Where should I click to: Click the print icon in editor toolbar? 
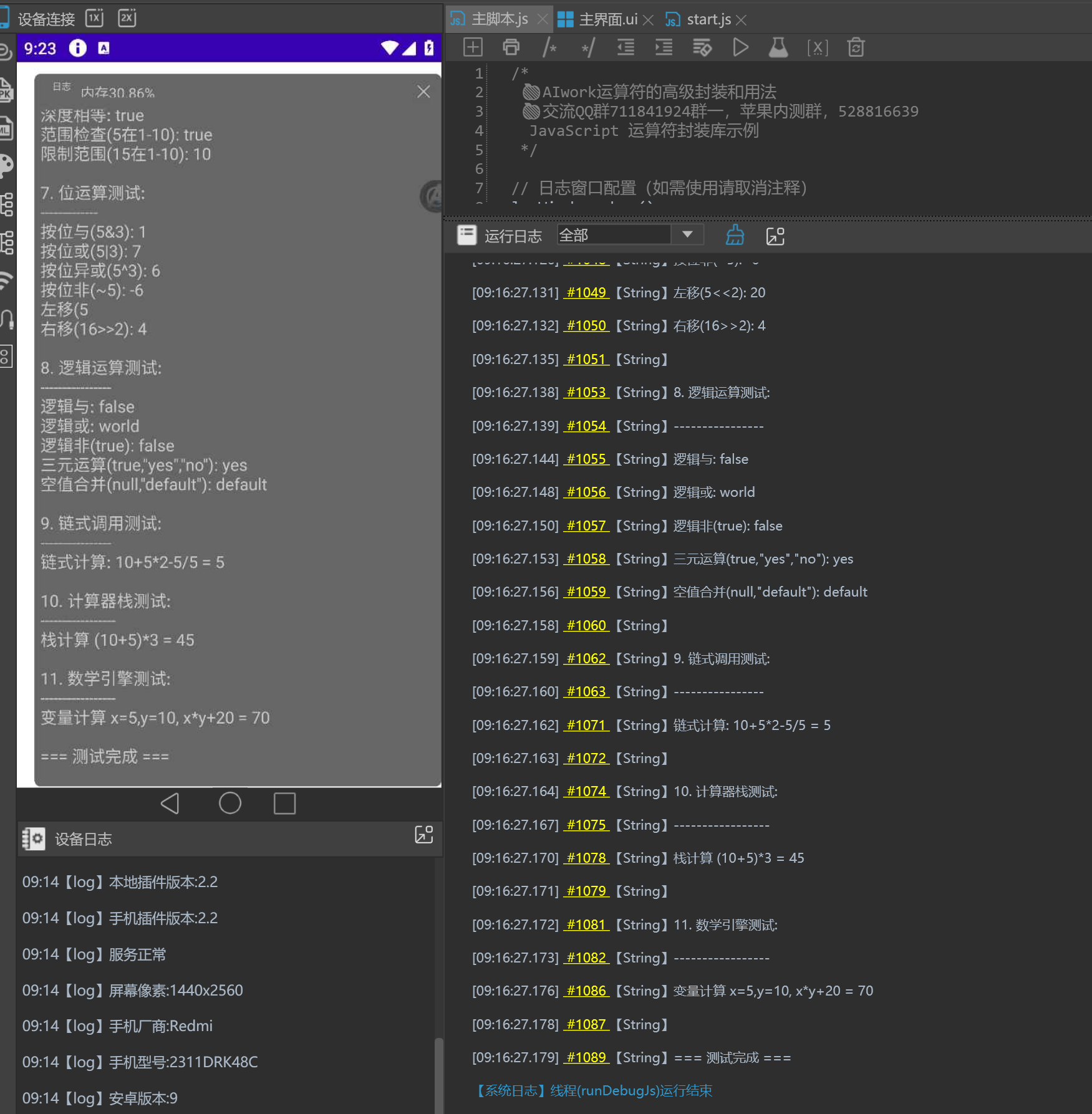[x=511, y=47]
